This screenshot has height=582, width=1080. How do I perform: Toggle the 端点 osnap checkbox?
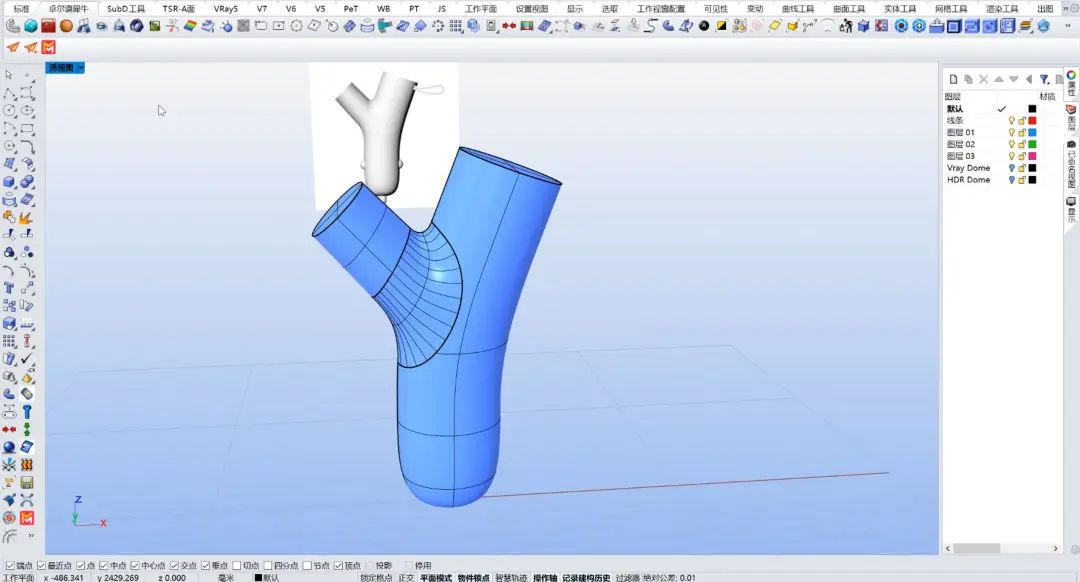pos(11,566)
